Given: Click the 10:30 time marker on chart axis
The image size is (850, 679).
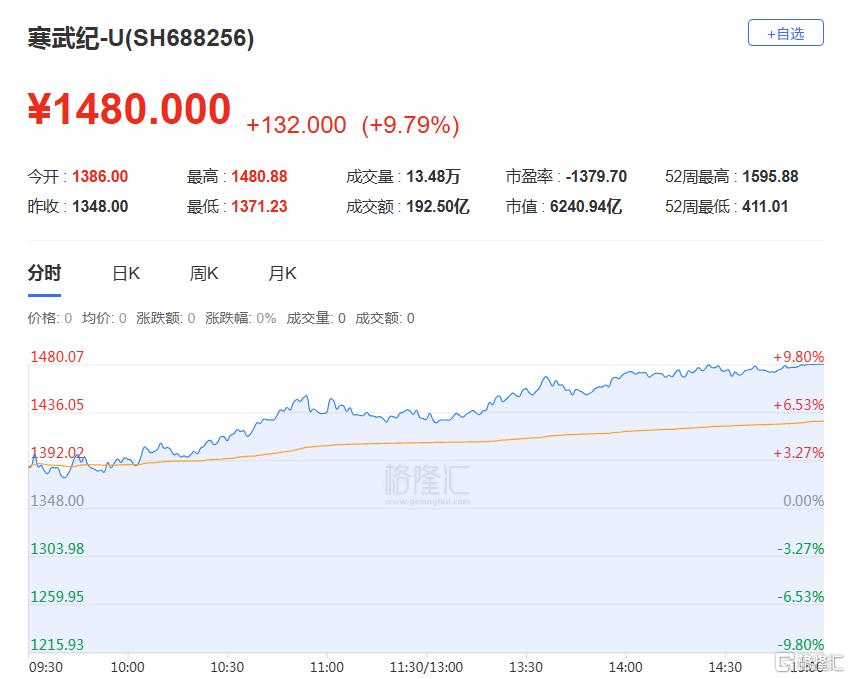Looking at the screenshot, I should 228,667.
